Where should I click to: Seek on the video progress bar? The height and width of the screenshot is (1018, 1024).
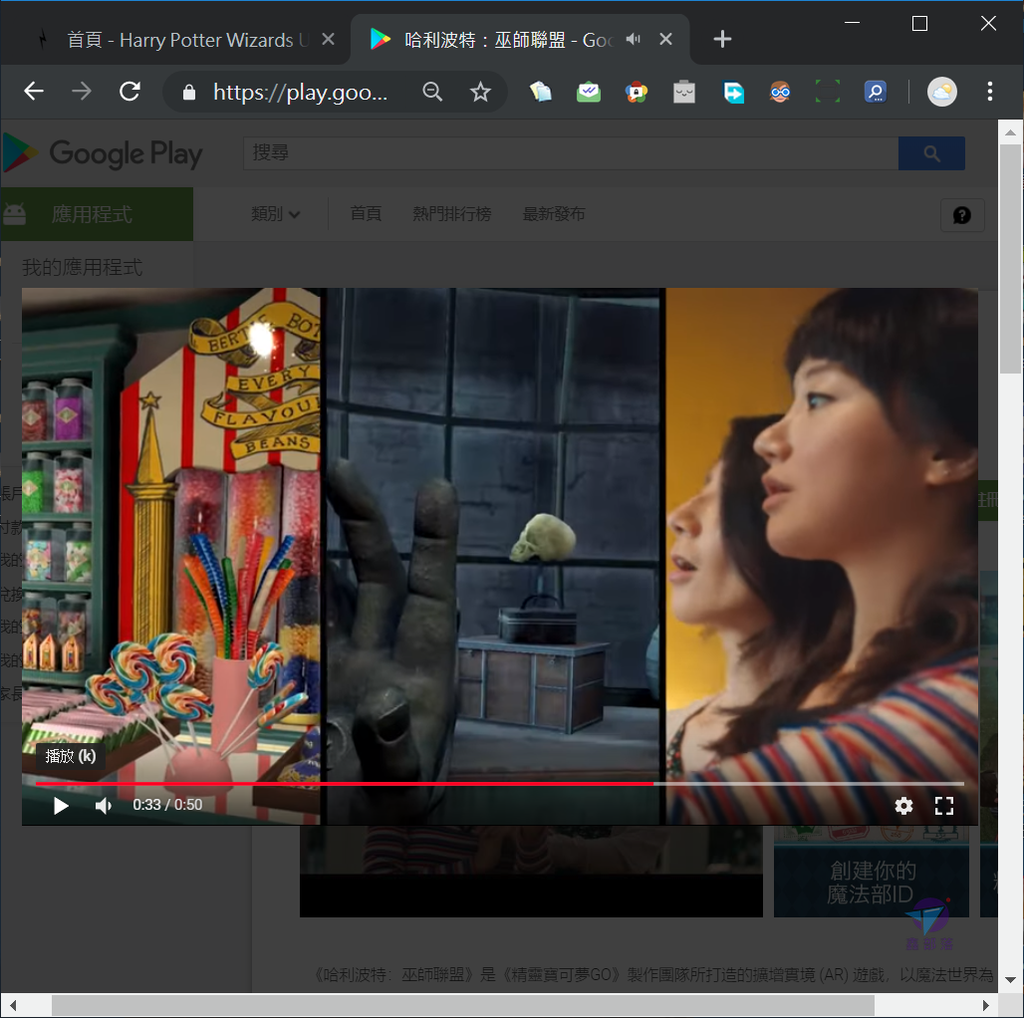[500, 783]
